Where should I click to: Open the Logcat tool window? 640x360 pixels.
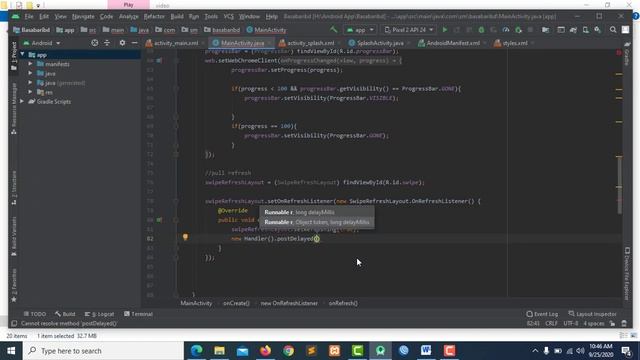tap(100, 314)
